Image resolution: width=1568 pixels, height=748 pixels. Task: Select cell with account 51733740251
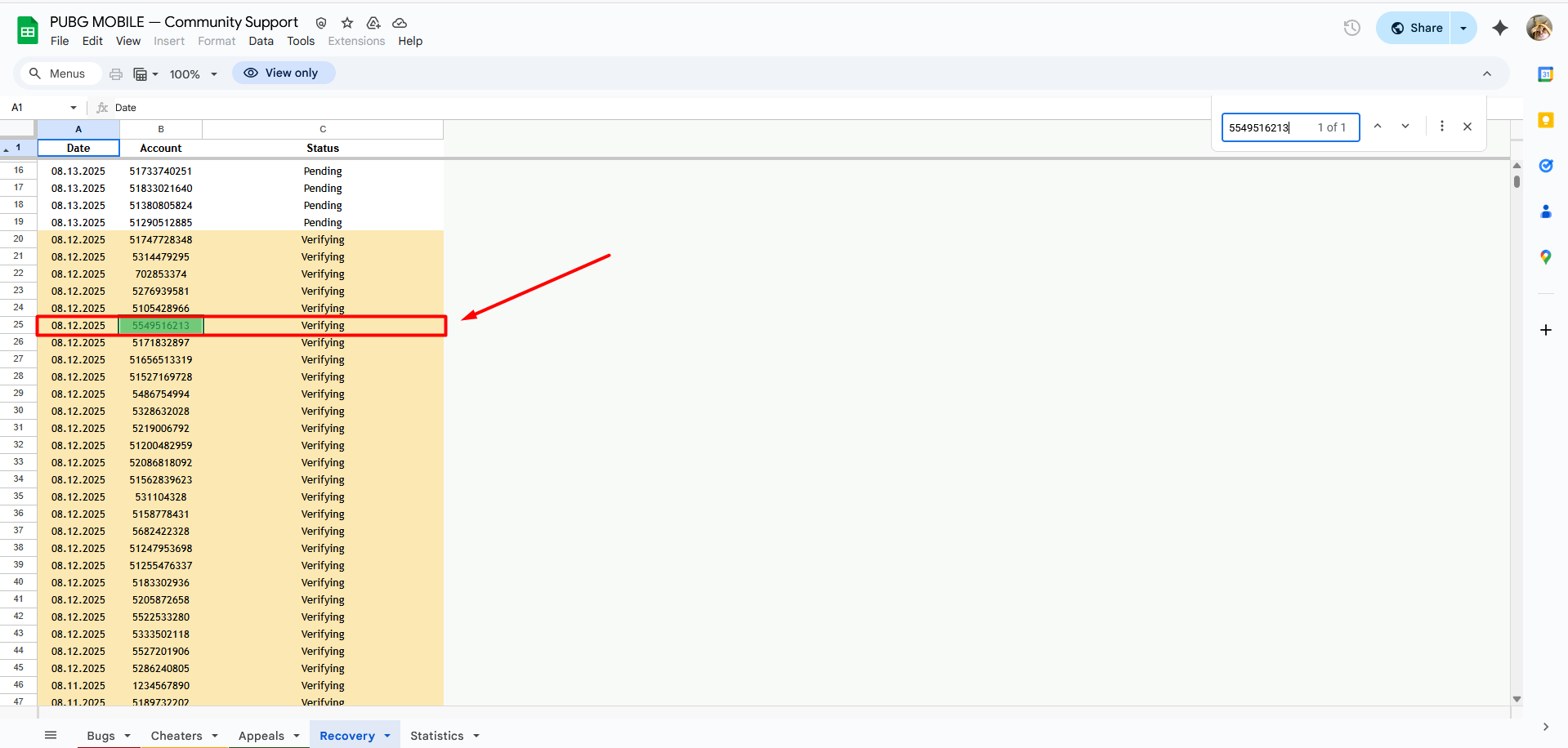pos(161,171)
